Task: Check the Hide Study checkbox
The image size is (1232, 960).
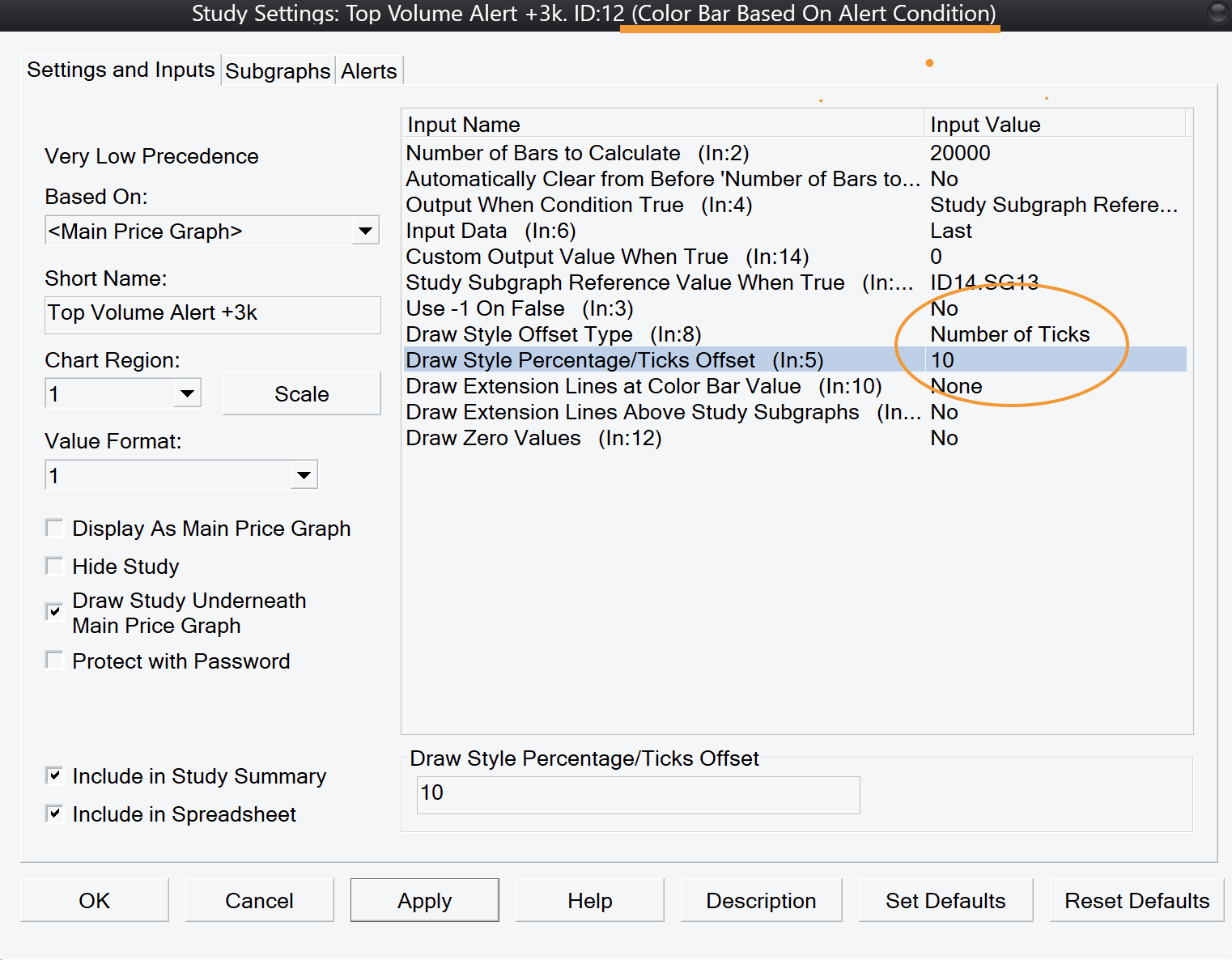Action: pos(54,567)
